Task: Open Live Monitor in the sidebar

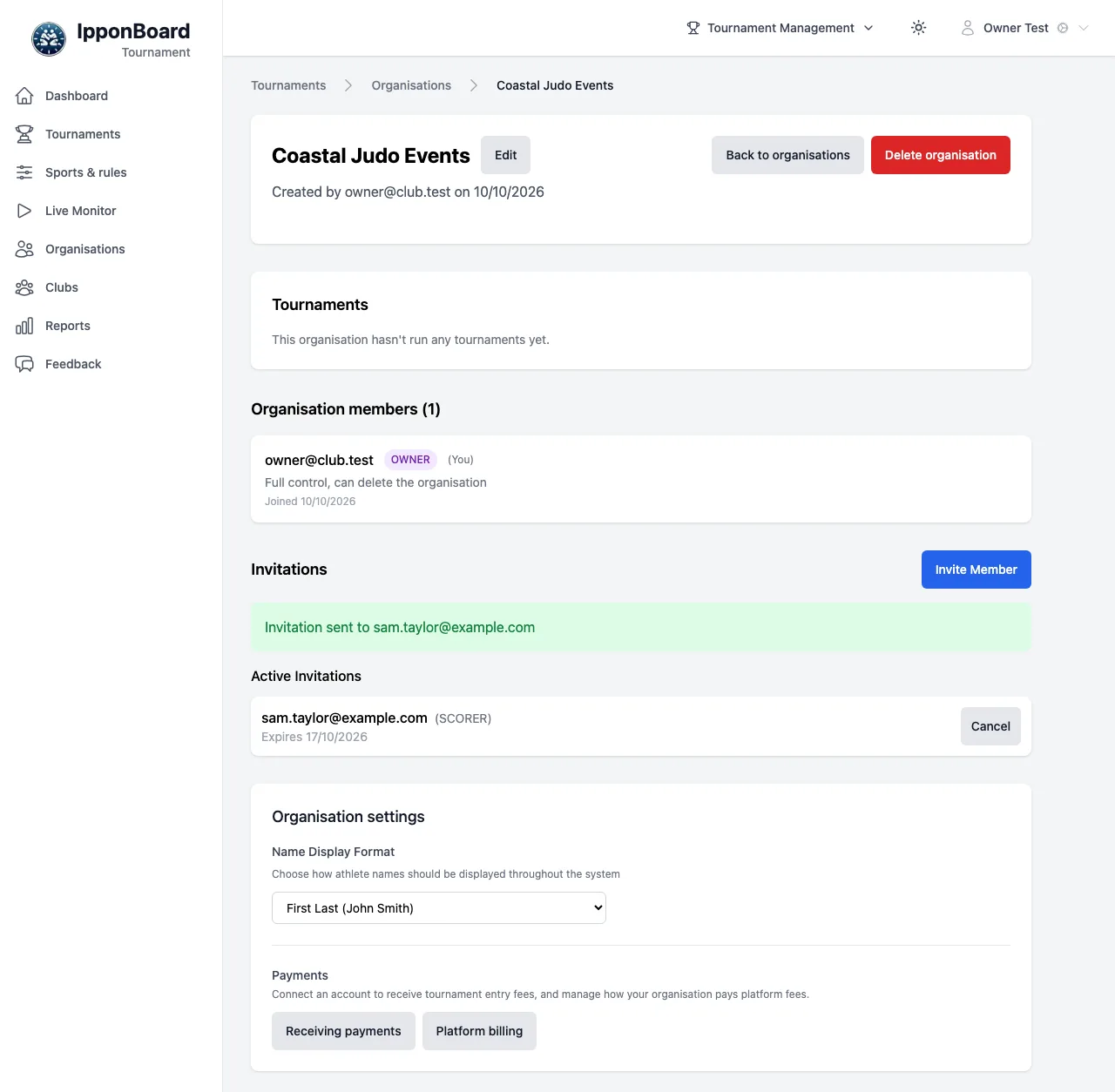Action: (80, 211)
